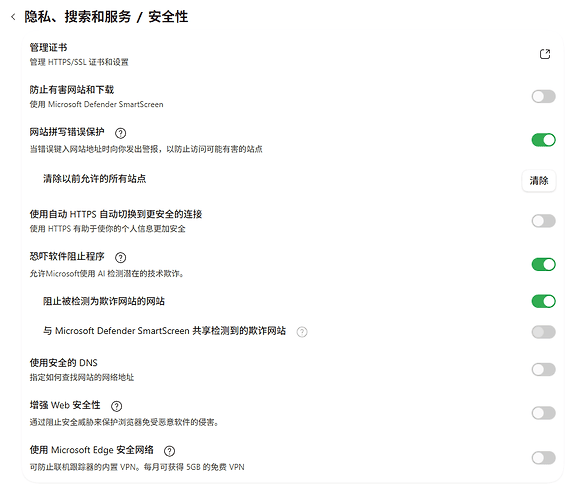Click 每月可获得 5GB 的免费 VPN text
Image resolution: width=581 pixels, height=500 pixels.
tap(194, 467)
